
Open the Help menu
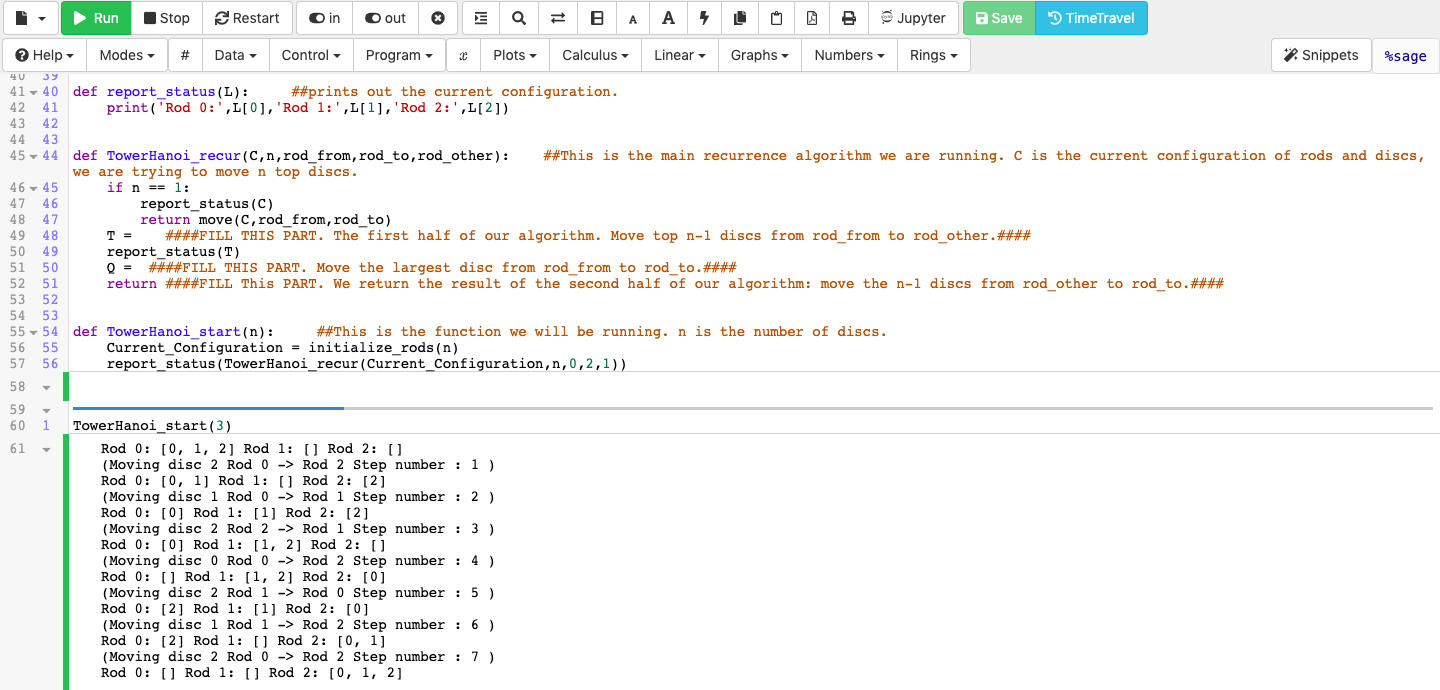click(43, 55)
